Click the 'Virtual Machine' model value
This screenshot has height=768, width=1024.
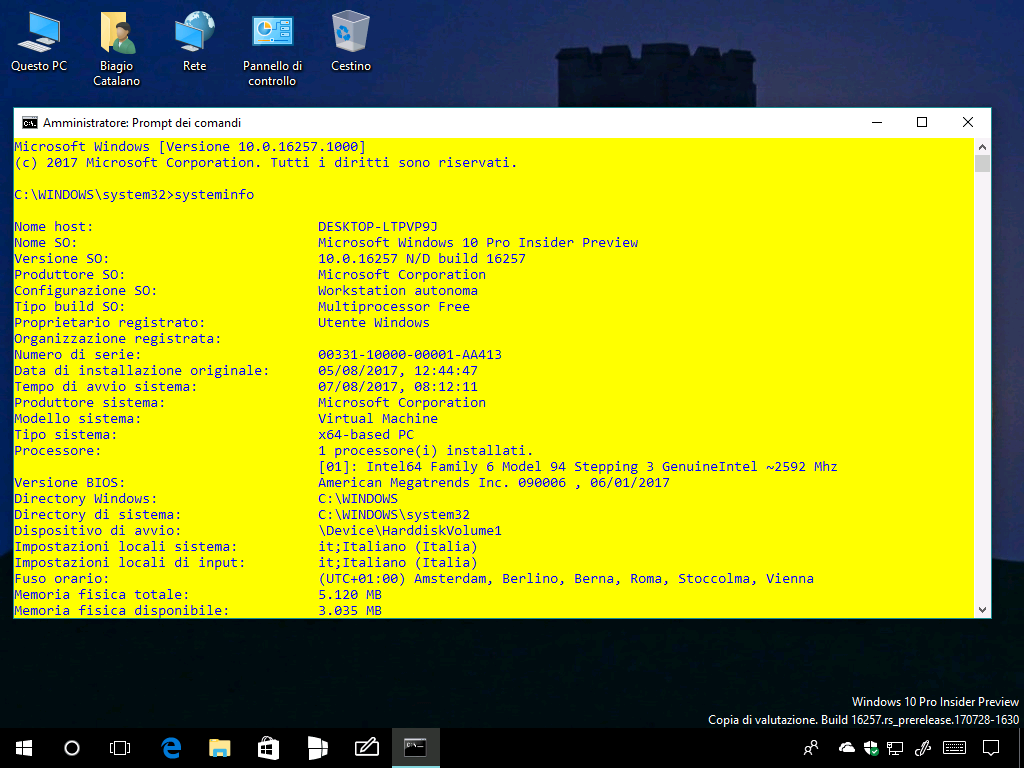pos(377,419)
